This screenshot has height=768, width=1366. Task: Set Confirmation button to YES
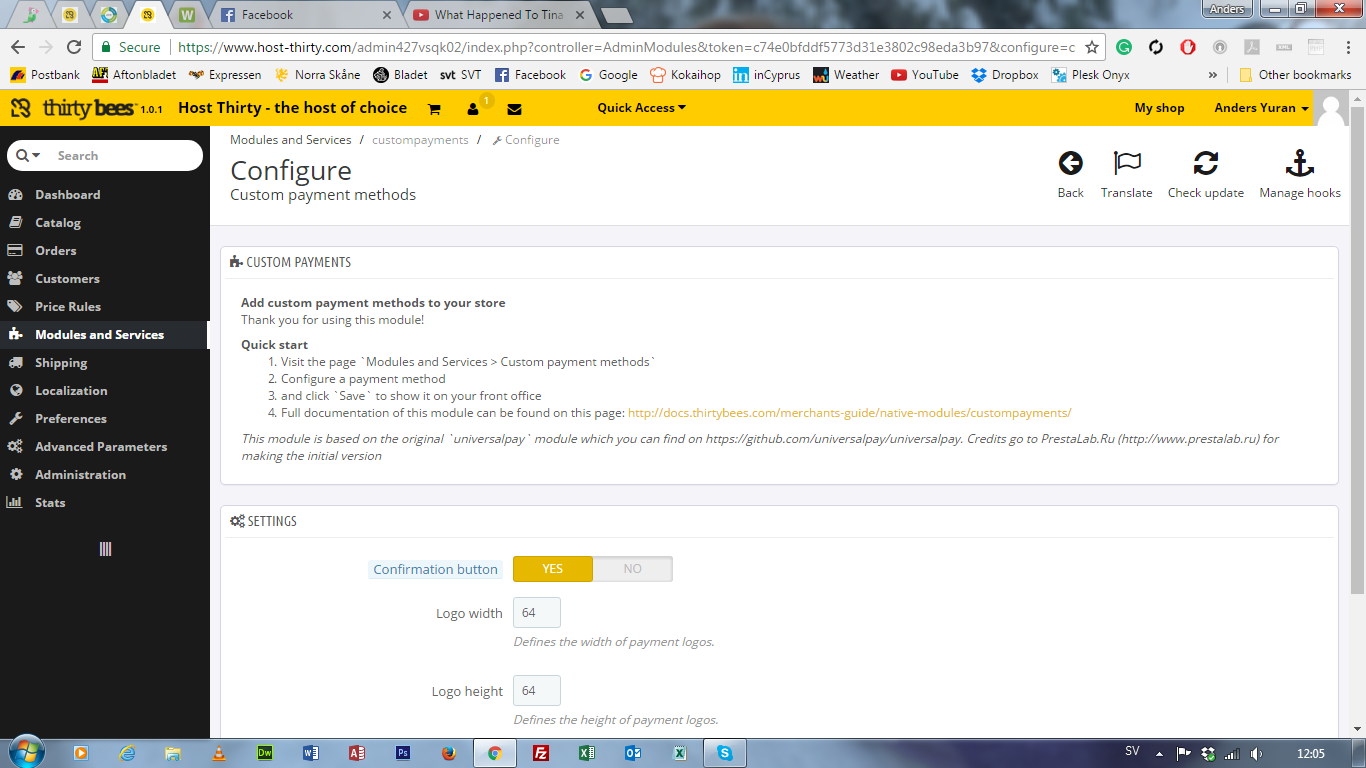click(553, 569)
